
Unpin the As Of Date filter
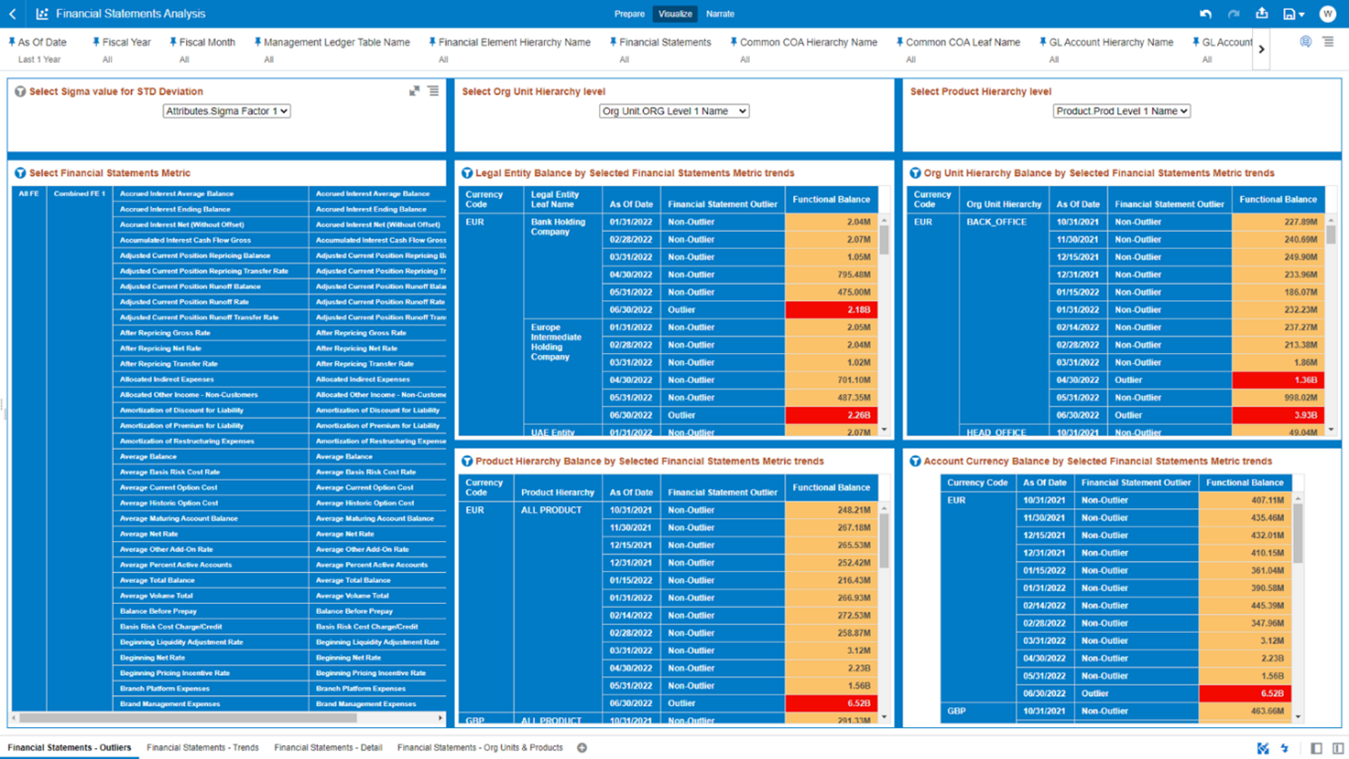point(12,41)
